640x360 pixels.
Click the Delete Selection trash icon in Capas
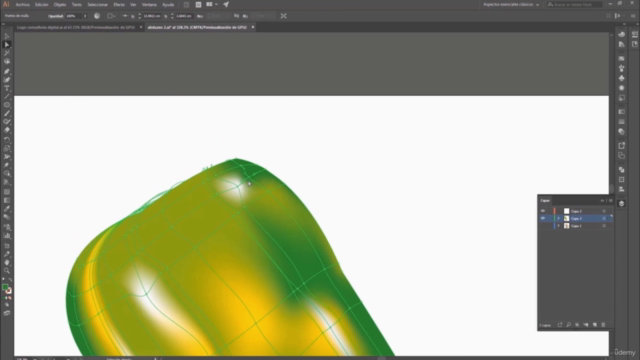pos(603,325)
